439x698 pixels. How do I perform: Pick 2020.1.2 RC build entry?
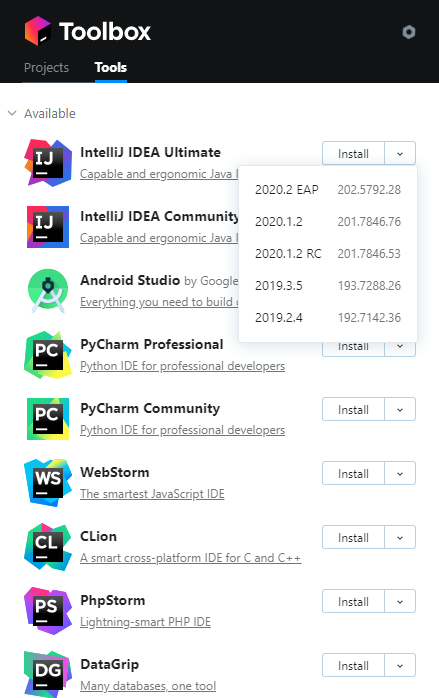coord(328,253)
